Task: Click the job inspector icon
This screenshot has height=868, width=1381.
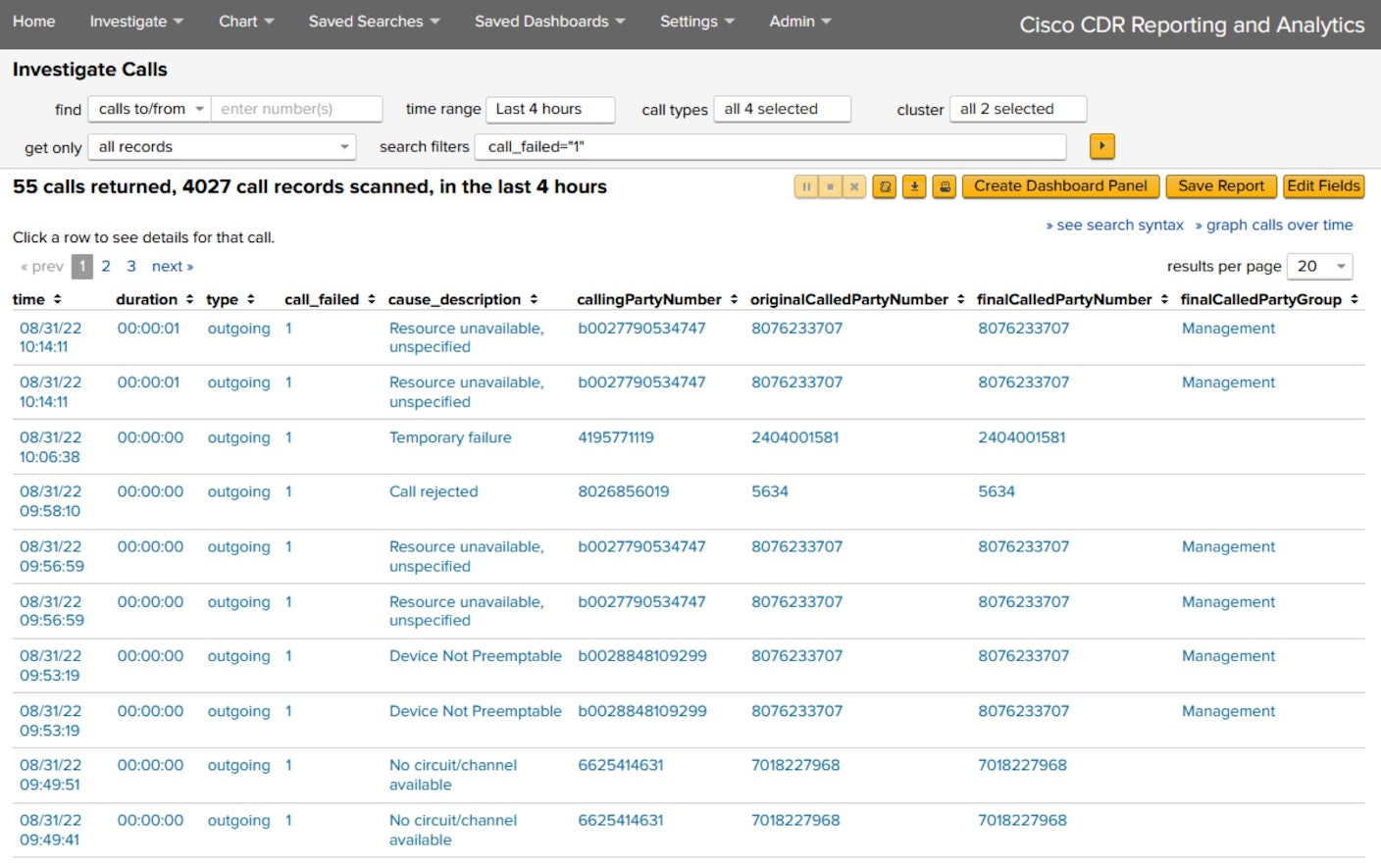Action: 885,186
